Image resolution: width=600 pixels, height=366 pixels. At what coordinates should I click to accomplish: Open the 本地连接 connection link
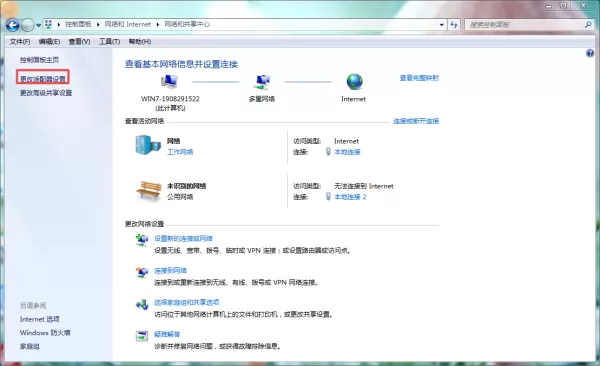click(347, 152)
